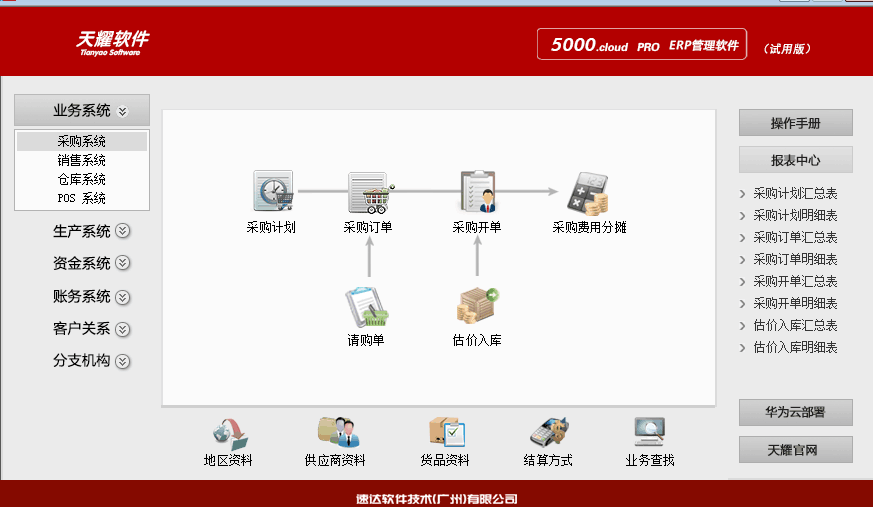Open the 请购单 notepad icon
The width and height of the screenshot is (873, 507).
(366, 307)
